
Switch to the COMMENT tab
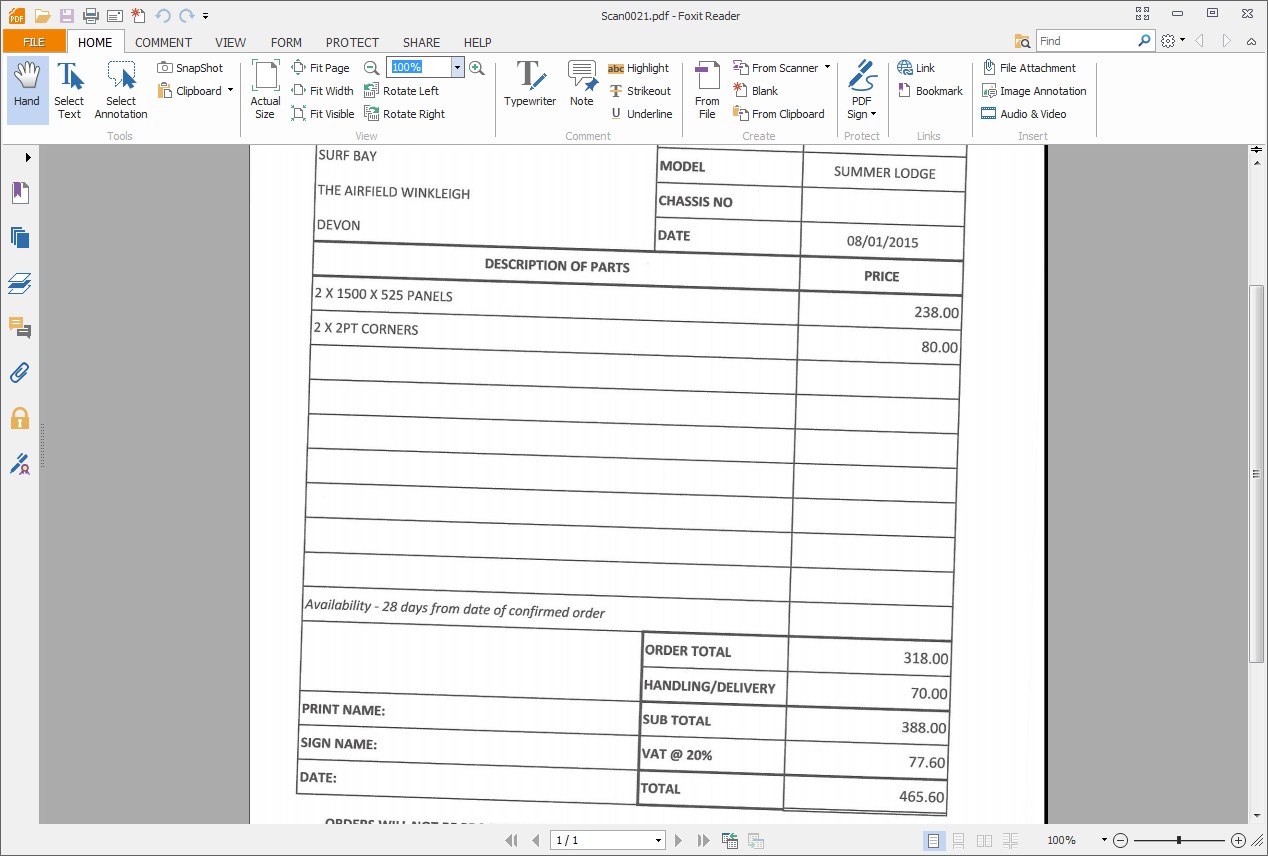(x=163, y=42)
